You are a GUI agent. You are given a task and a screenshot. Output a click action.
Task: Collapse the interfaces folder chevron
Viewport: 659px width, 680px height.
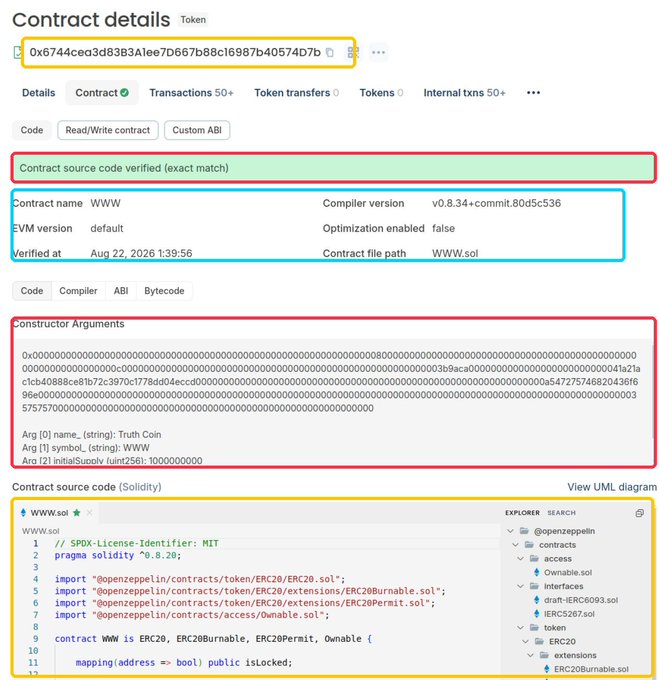[520, 586]
